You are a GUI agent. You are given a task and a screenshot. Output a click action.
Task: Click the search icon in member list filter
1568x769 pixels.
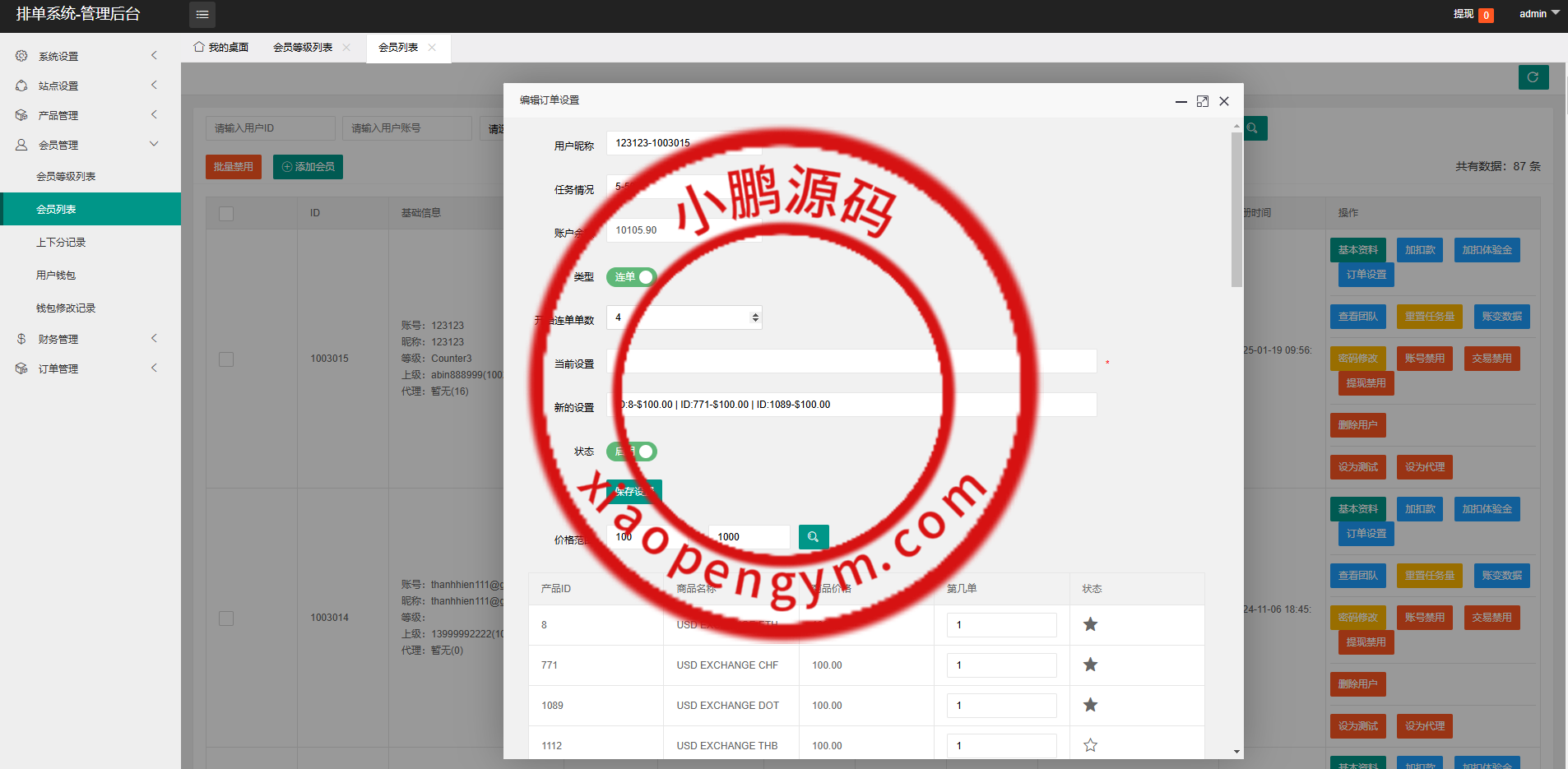[1254, 128]
